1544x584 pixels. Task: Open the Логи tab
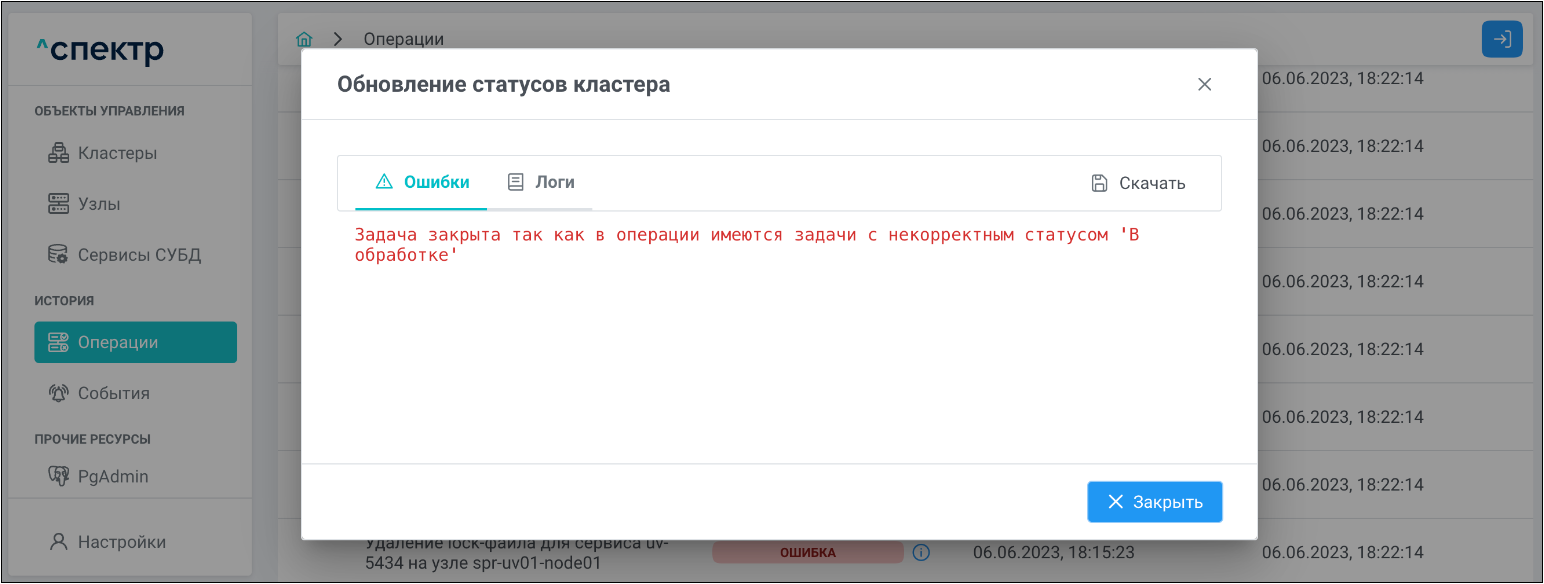pyautogui.click(x=540, y=182)
